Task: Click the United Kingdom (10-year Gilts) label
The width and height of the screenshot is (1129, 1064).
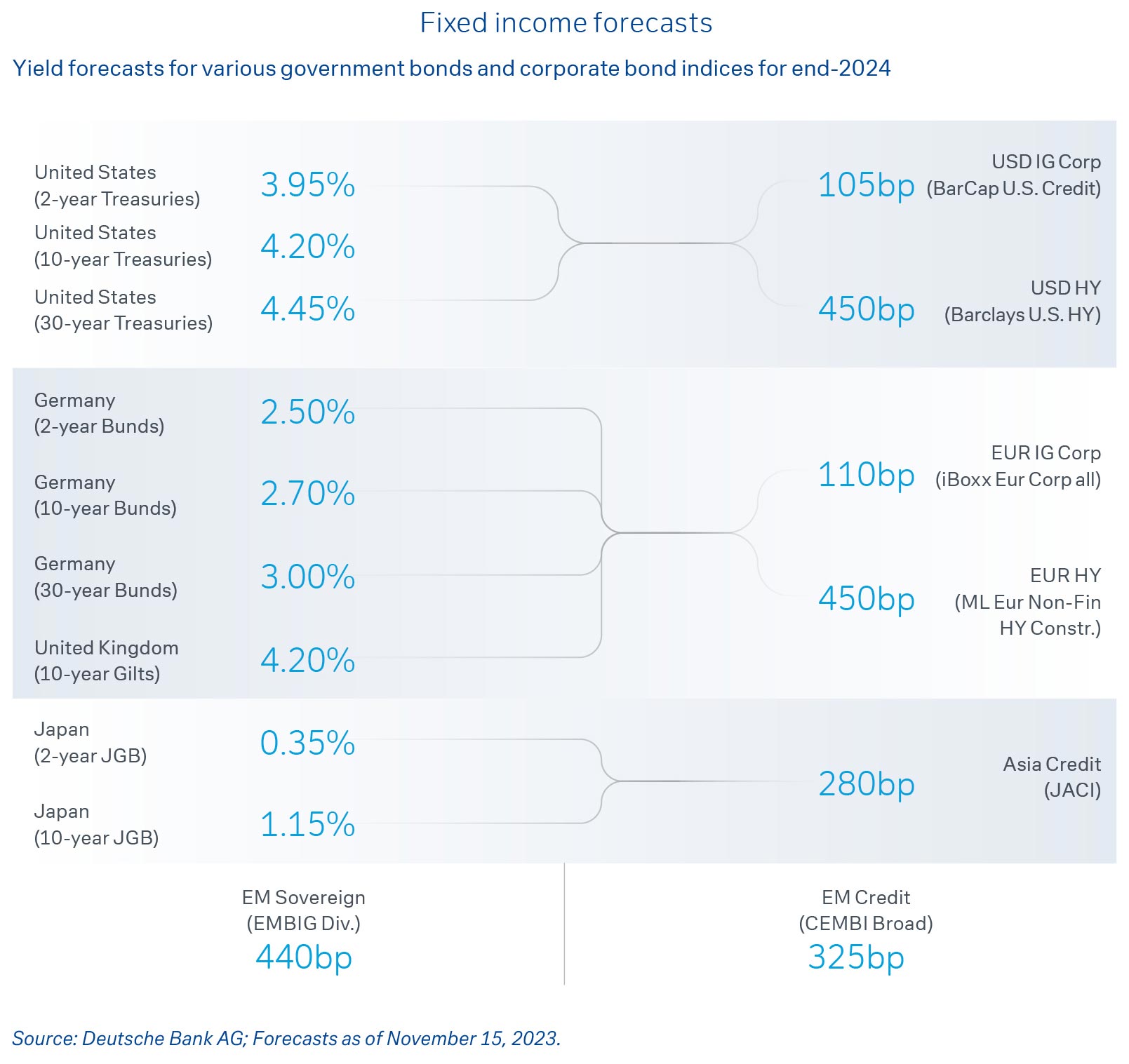Action: (x=106, y=661)
